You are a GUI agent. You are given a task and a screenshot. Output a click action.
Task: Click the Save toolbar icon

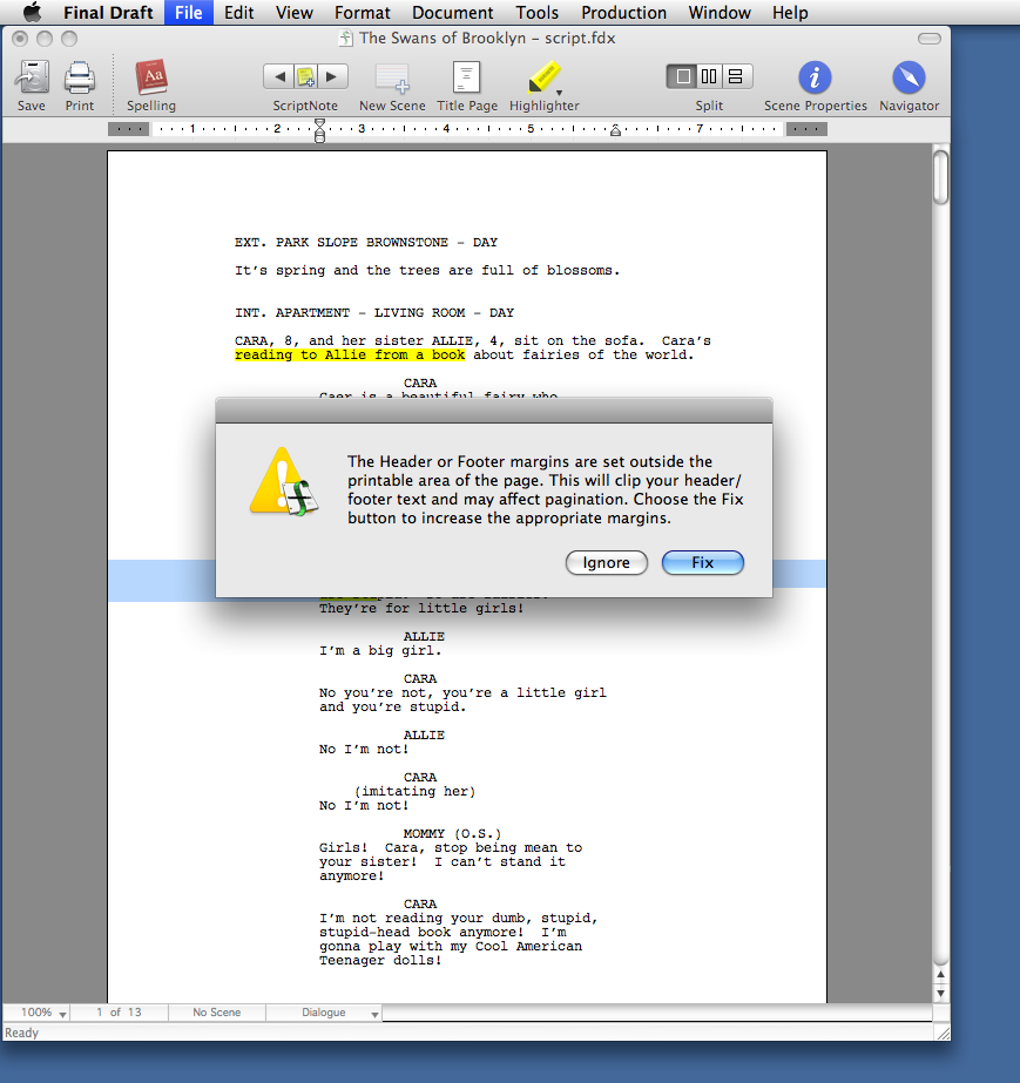click(x=32, y=77)
